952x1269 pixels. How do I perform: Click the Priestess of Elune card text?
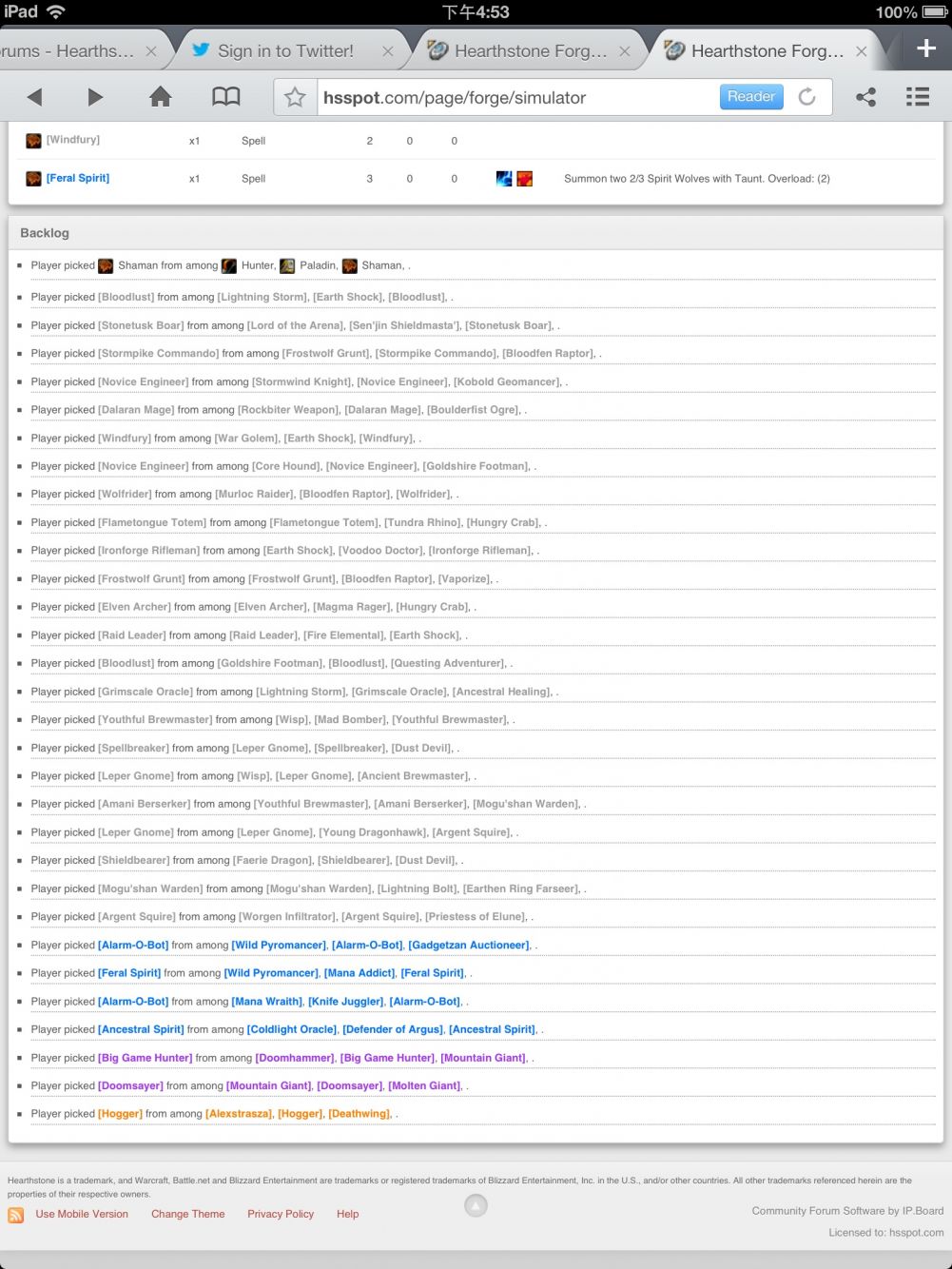point(476,917)
